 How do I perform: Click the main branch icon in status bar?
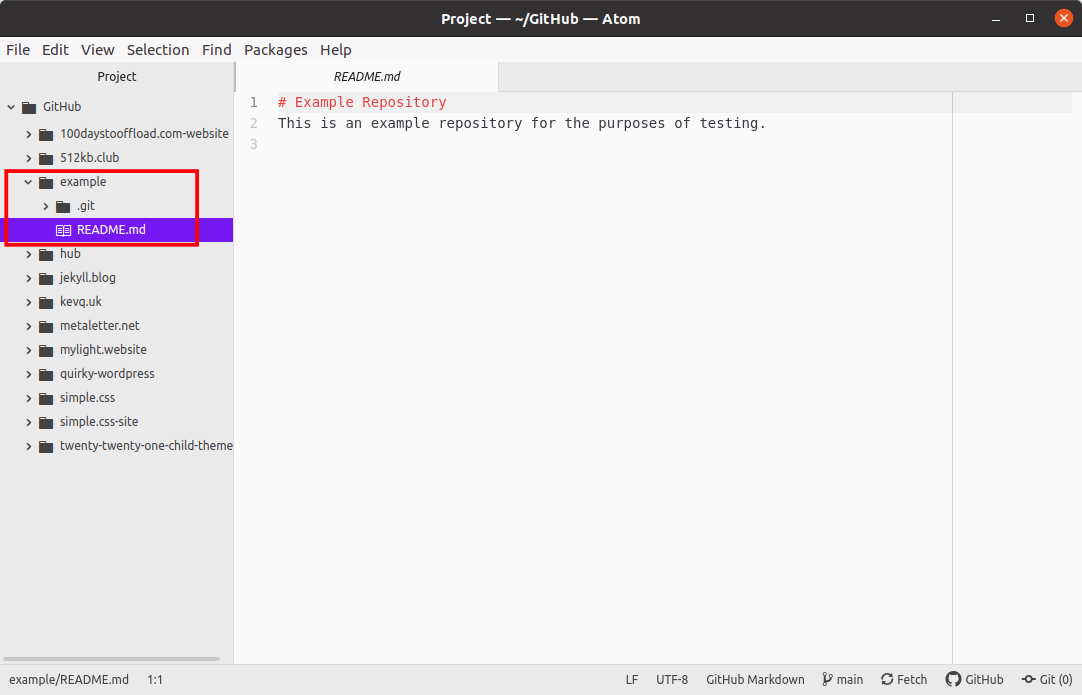tap(826, 679)
